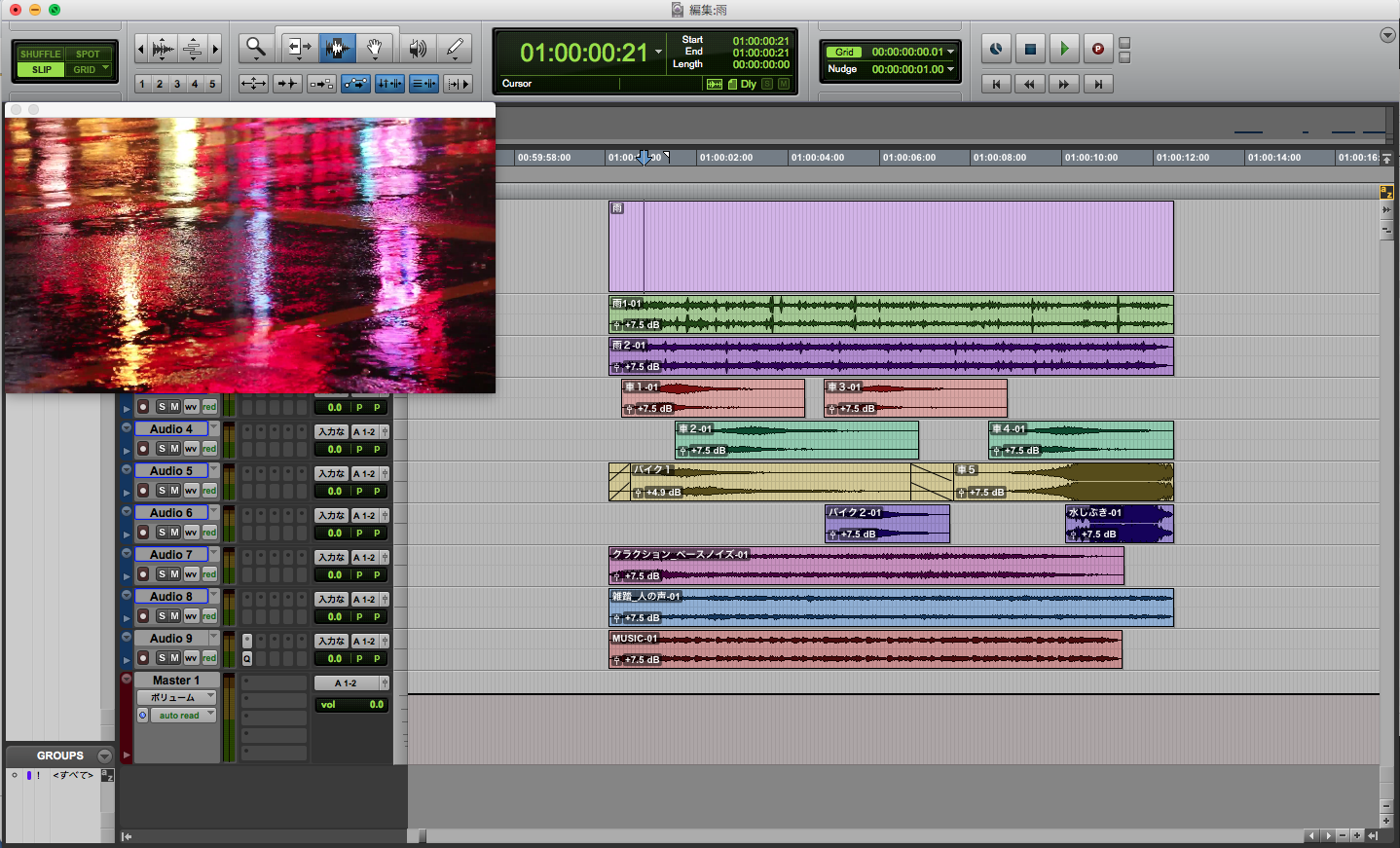Image resolution: width=1400 pixels, height=848 pixels.
Task: Select the Trim tool
Action: tap(298, 48)
